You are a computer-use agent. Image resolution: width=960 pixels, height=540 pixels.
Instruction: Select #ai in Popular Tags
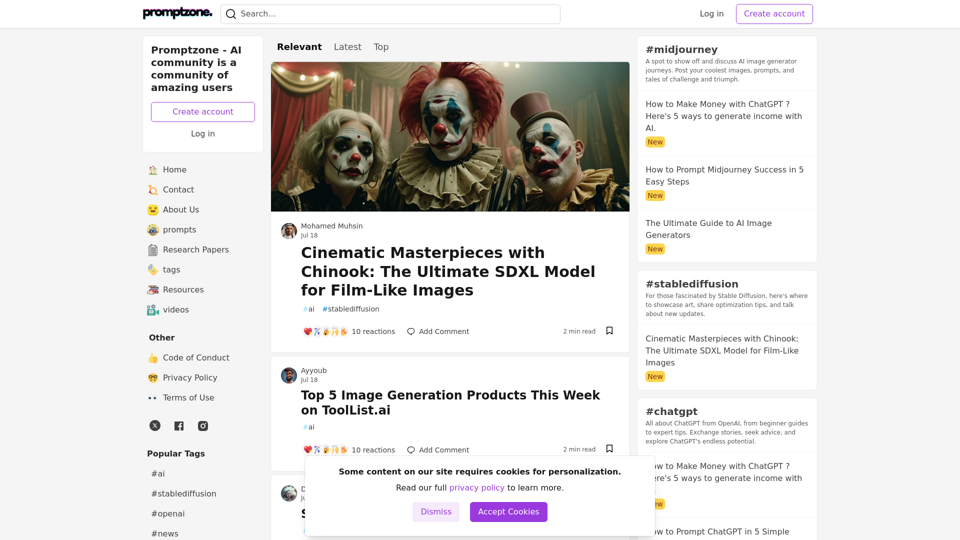(158, 474)
